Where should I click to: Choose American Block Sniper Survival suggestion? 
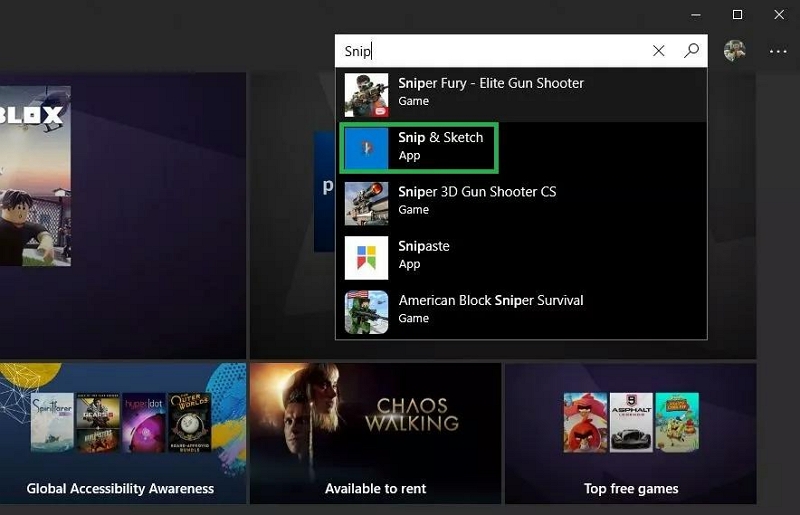pos(521,311)
